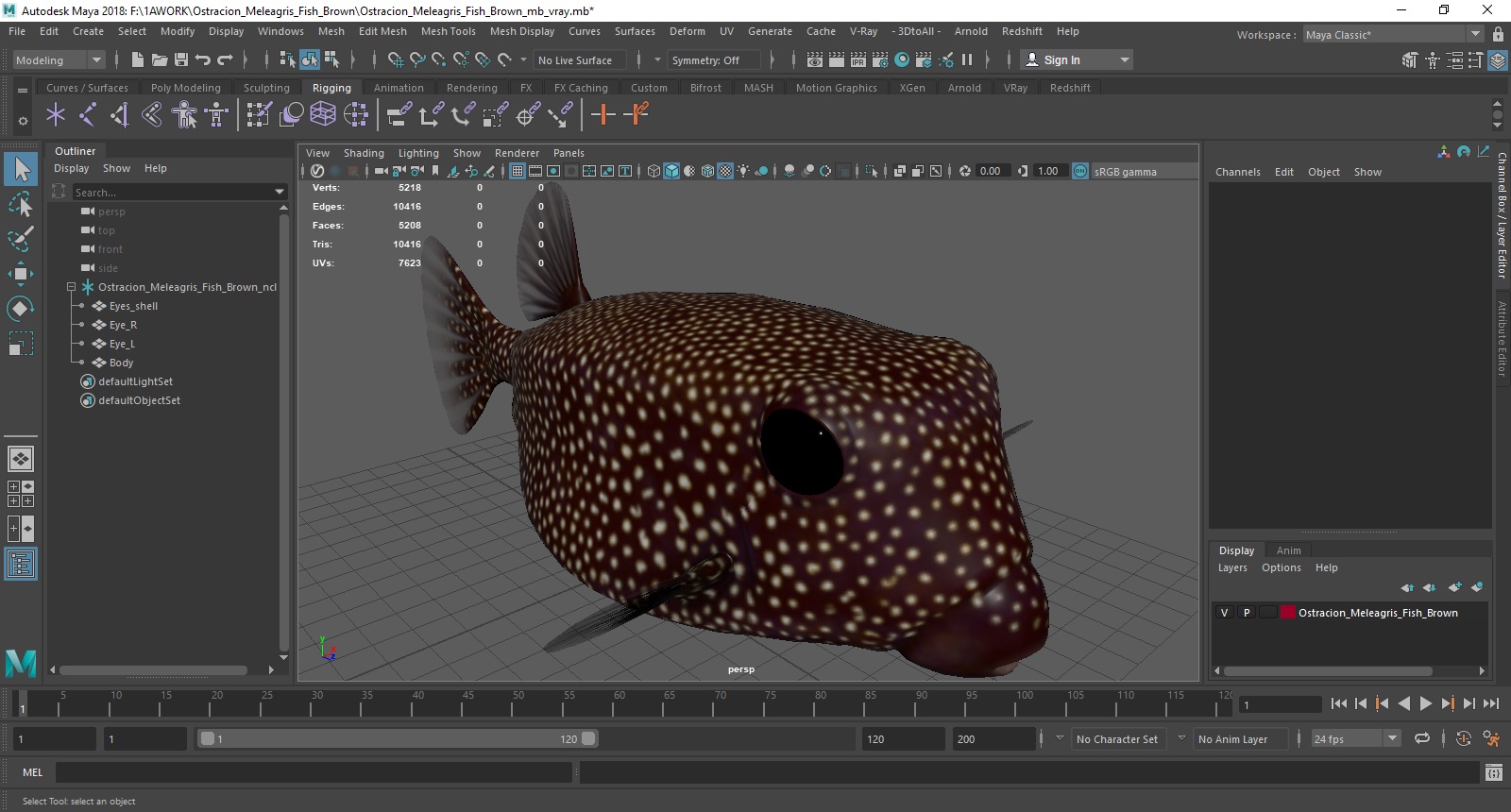This screenshot has width=1511, height=812.
Task: Toggle Isolate Select in viewport toolbar
Action: [x=872, y=171]
